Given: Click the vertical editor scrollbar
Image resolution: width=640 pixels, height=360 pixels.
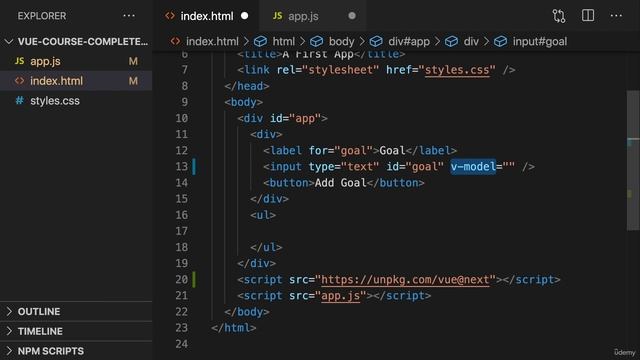Looking at the screenshot, I should click(x=633, y=160).
